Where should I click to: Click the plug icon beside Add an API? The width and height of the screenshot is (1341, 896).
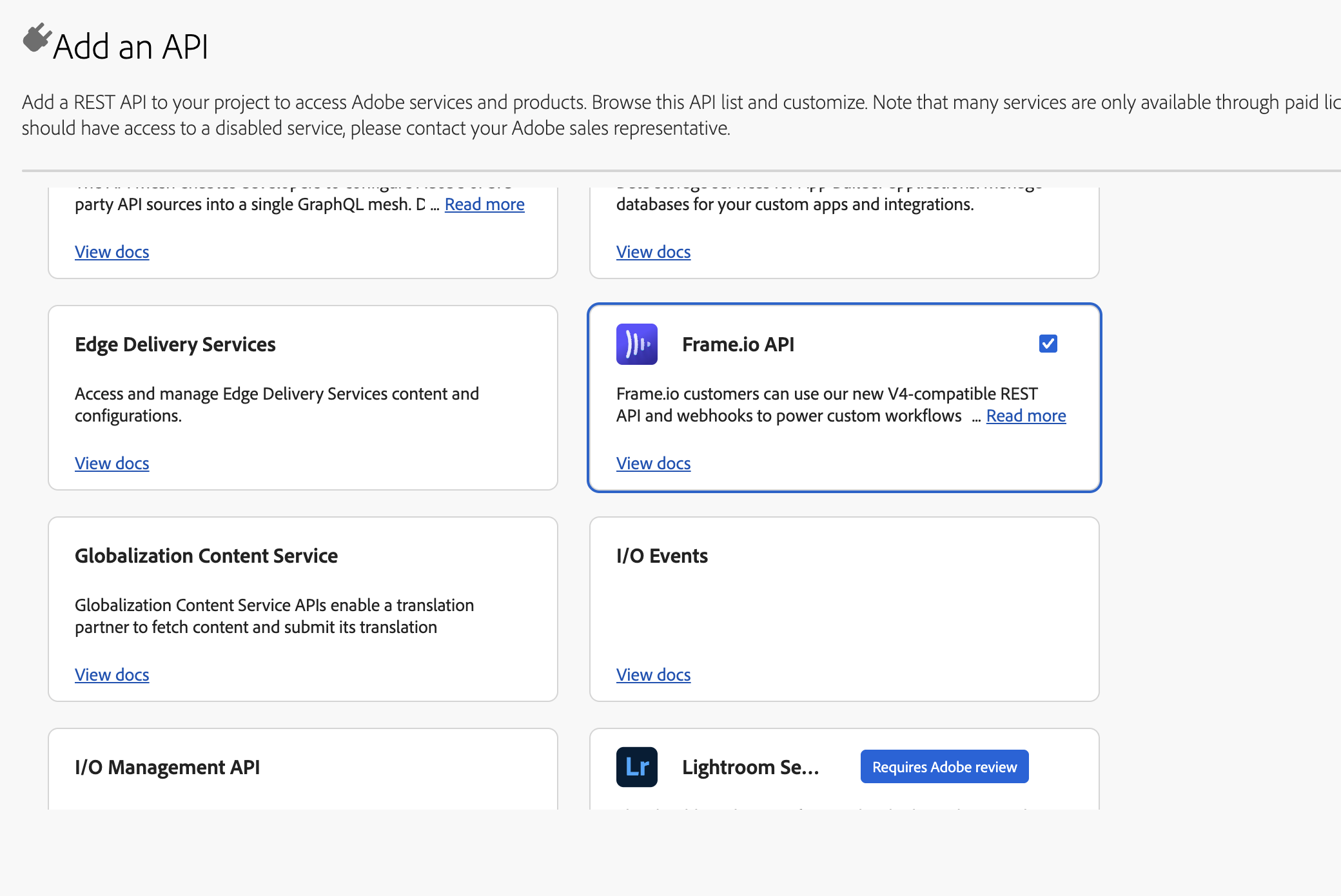37,37
